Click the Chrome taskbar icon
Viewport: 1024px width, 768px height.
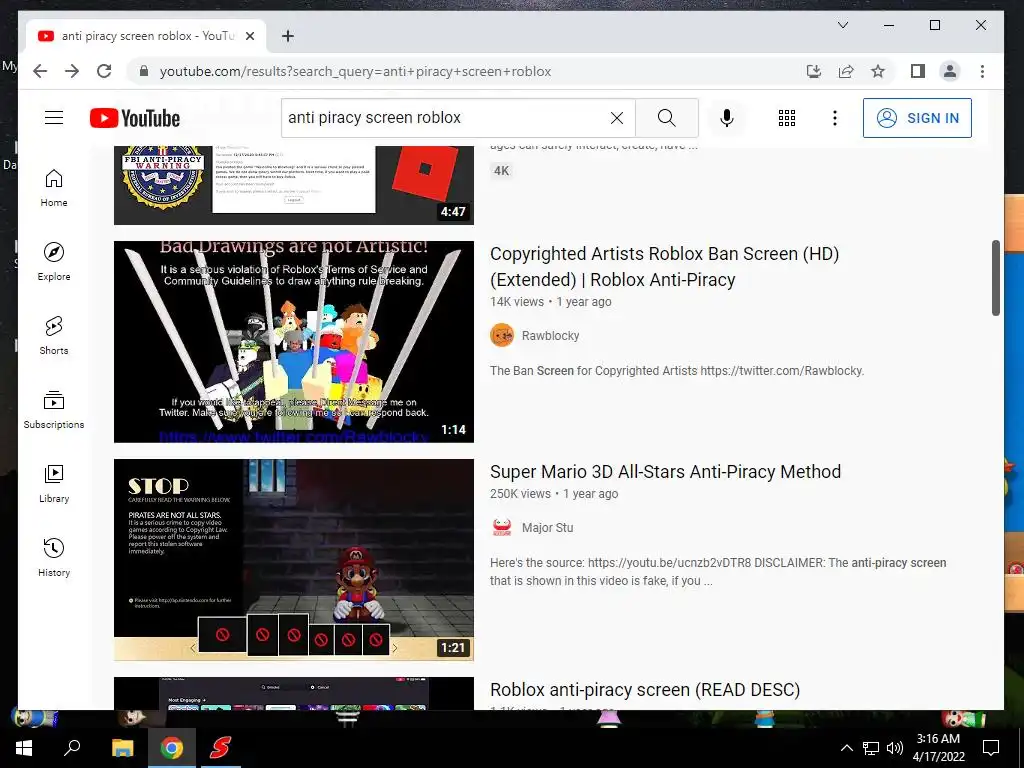171,748
